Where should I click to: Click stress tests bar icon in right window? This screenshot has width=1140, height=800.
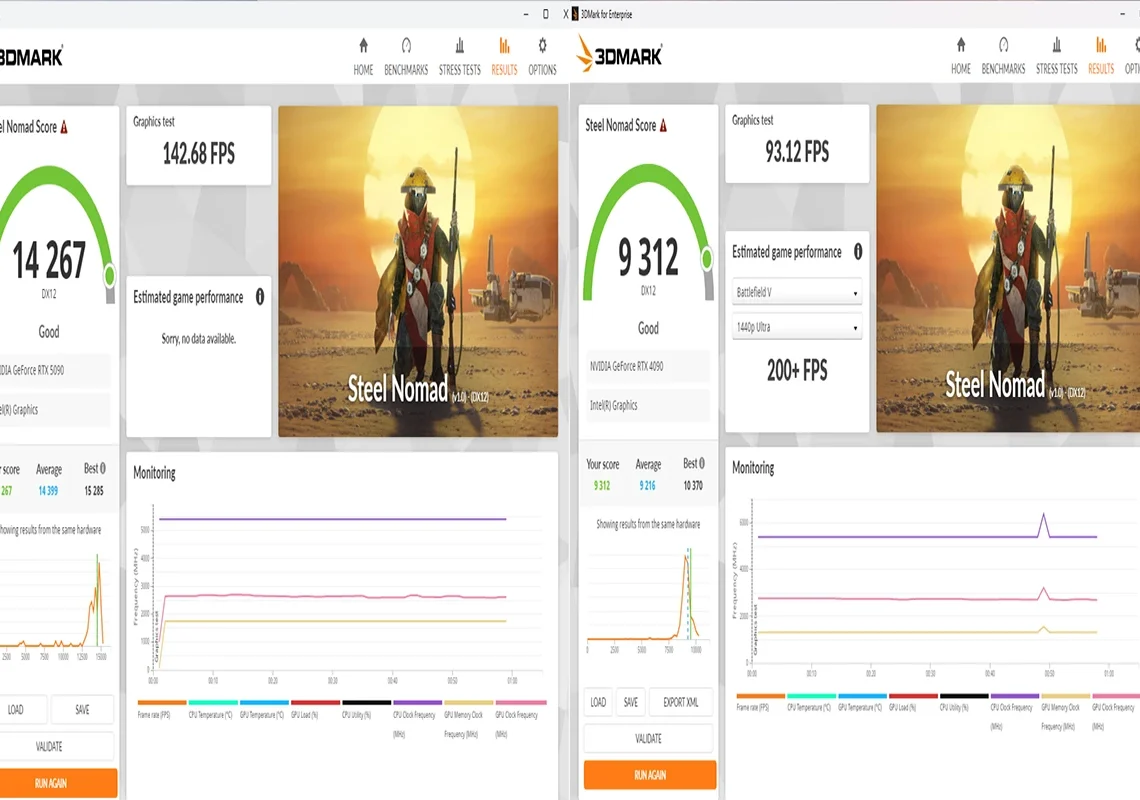click(1057, 45)
